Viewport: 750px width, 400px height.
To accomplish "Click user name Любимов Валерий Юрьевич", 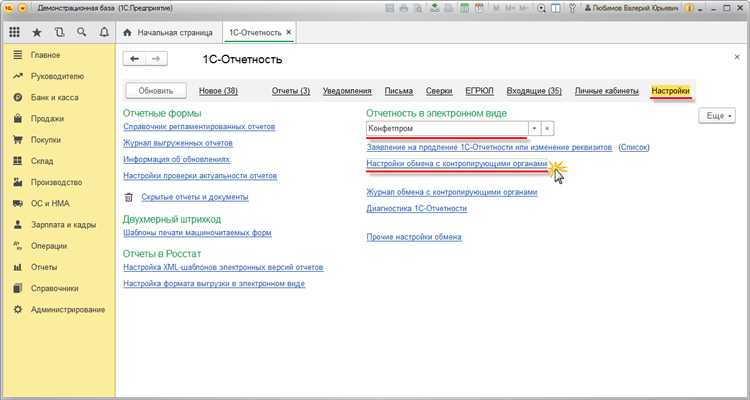I will click(632, 8).
